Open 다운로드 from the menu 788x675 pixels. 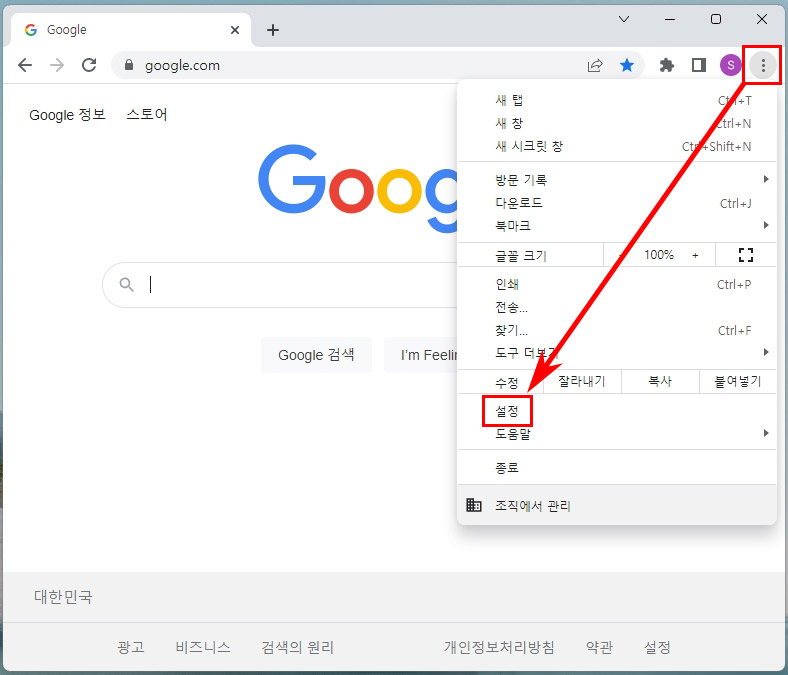[617, 203]
